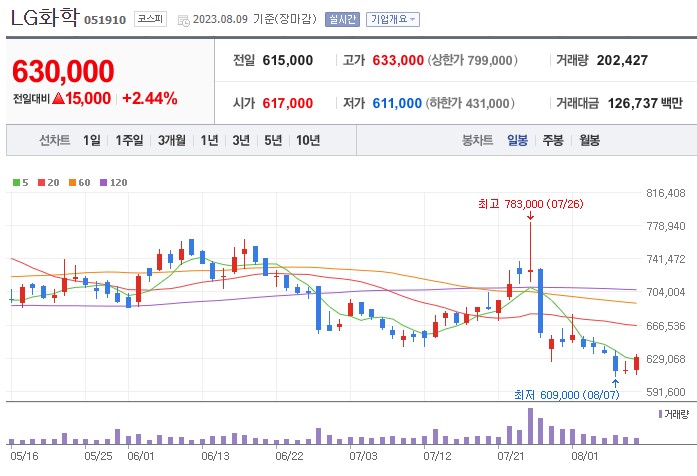The height and width of the screenshot is (476, 697).
Task: Click the calendar clock icon beside the date
Action: 183,20
